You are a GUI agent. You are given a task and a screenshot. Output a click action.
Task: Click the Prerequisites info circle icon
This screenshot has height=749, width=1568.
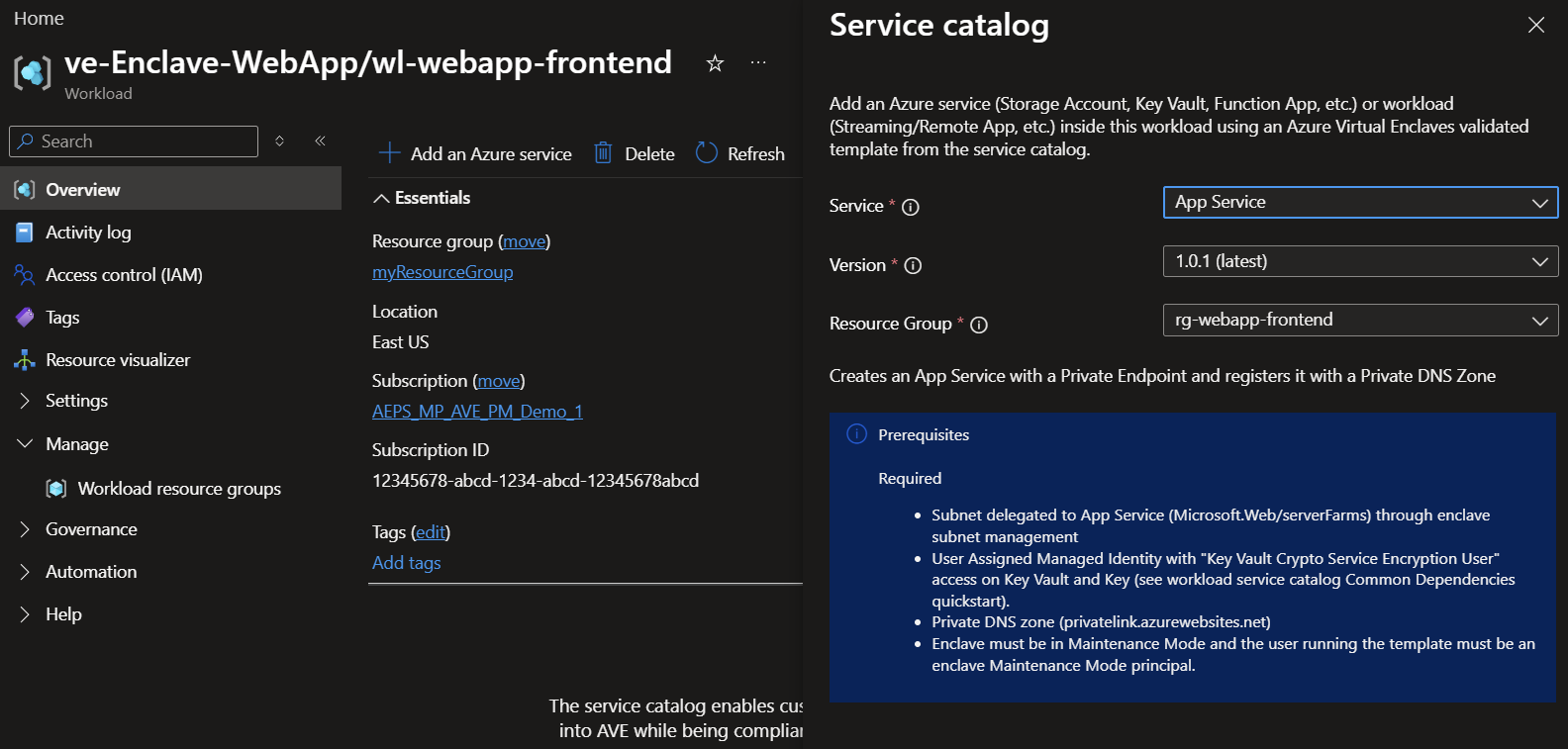coord(857,434)
